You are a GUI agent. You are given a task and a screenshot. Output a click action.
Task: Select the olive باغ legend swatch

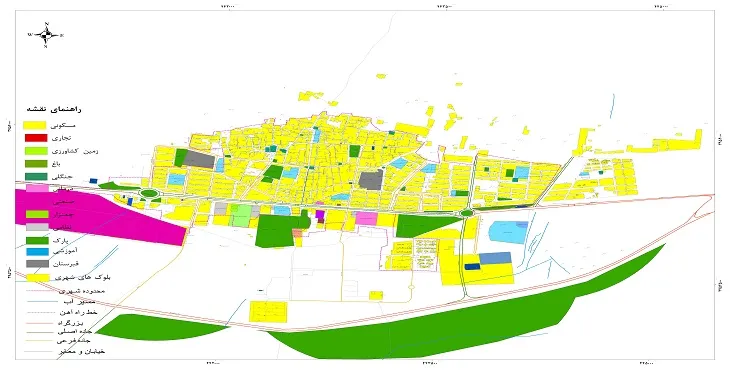click(x=36, y=164)
